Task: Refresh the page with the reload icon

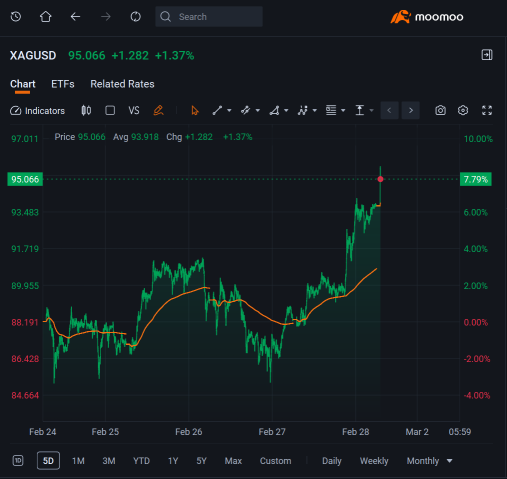Action: (x=136, y=17)
